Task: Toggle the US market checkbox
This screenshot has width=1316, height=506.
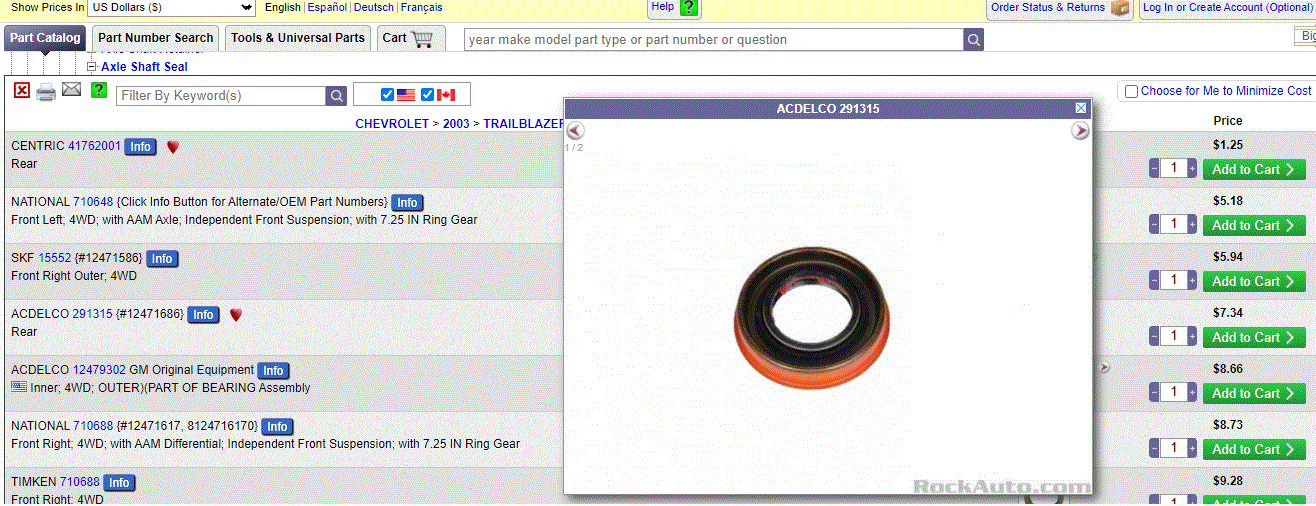Action: pos(388,95)
